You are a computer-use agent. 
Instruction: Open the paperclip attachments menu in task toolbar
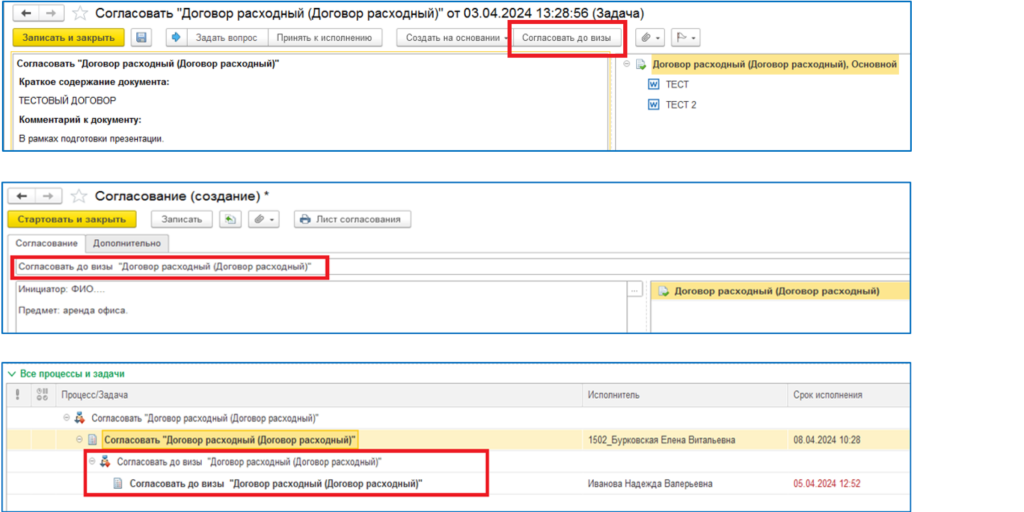click(x=650, y=38)
